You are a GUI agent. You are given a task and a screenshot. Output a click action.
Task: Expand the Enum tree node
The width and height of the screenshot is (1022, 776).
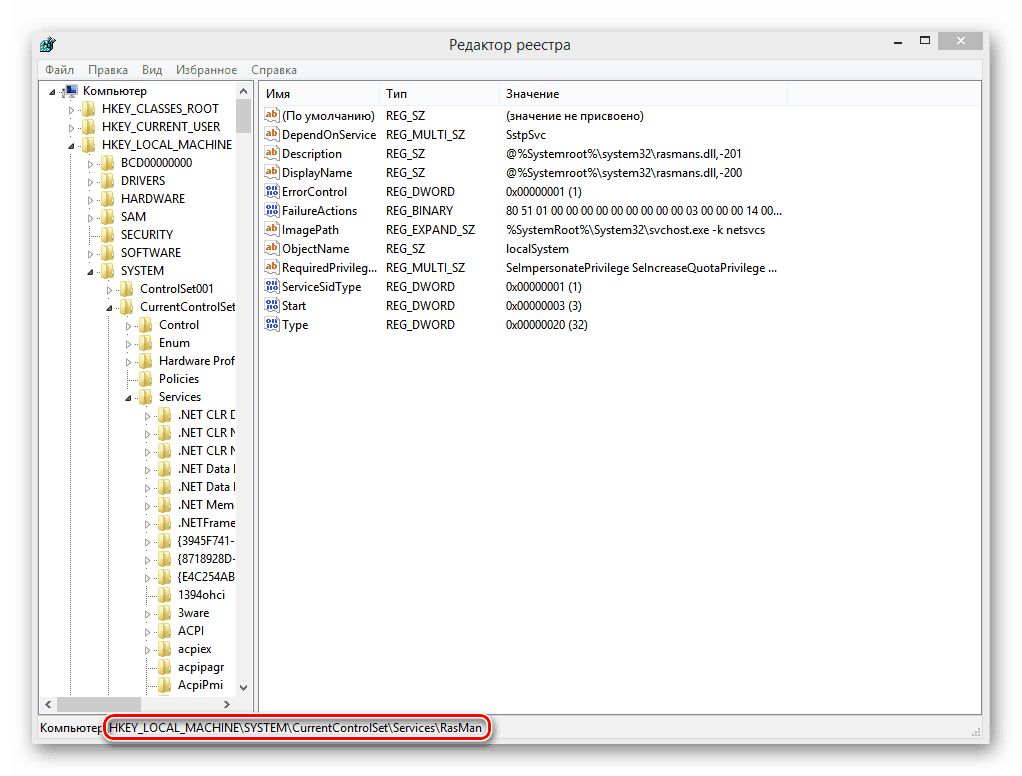tap(128, 344)
